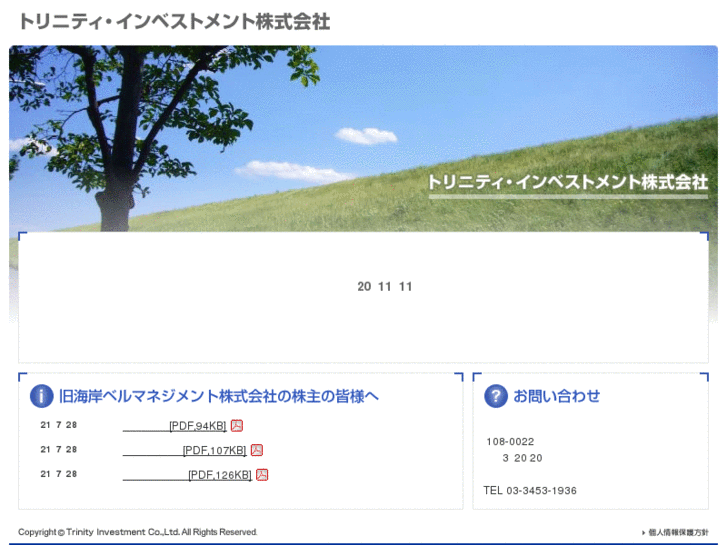The height and width of the screenshot is (545, 727).
Task: Open the [PDF,94KB] document link
Action: point(174,426)
